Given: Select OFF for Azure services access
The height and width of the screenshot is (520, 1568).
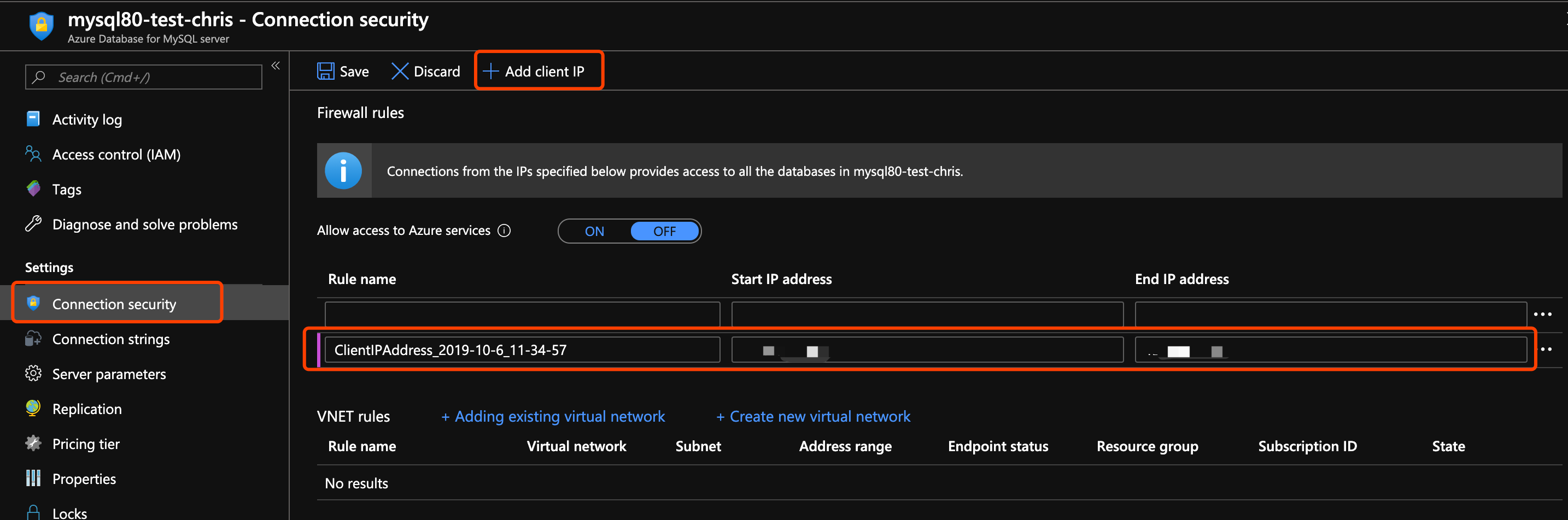Looking at the screenshot, I should [x=664, y=231].
